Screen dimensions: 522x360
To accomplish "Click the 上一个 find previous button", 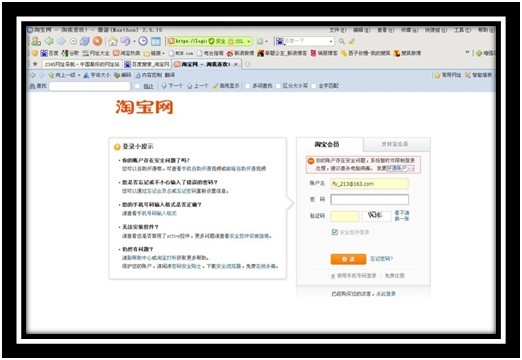I will click(x=198, y=86).
